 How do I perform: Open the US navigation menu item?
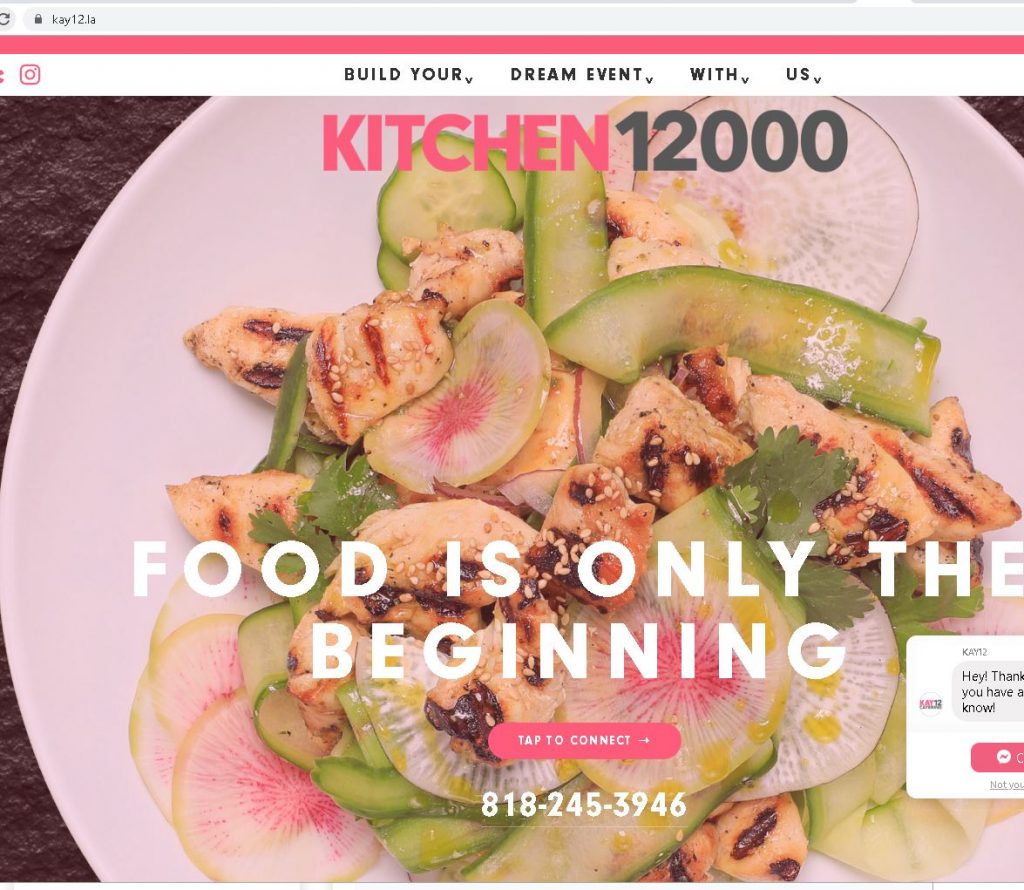(798, 74)
